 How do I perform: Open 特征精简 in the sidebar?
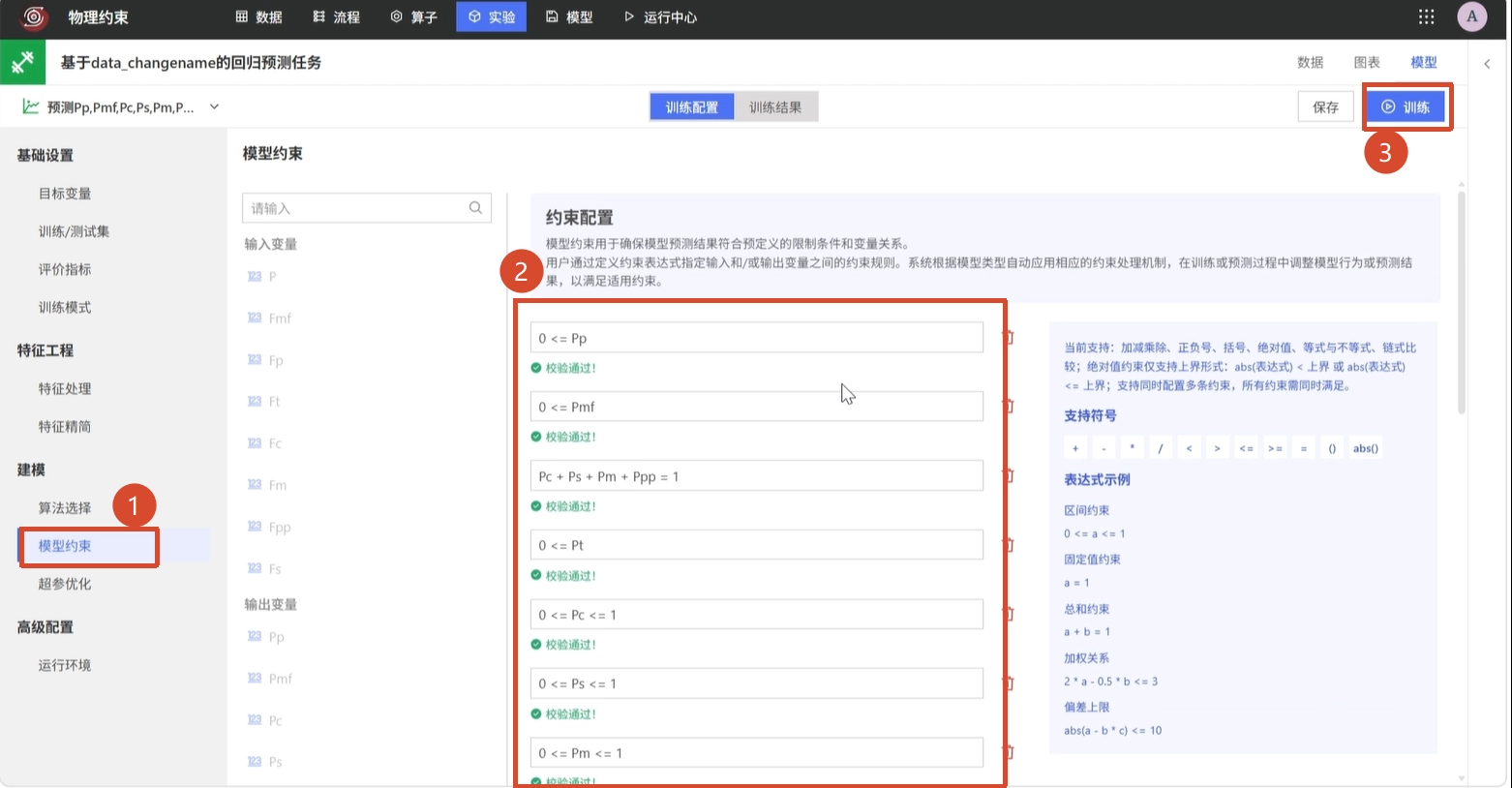point(65,427)
